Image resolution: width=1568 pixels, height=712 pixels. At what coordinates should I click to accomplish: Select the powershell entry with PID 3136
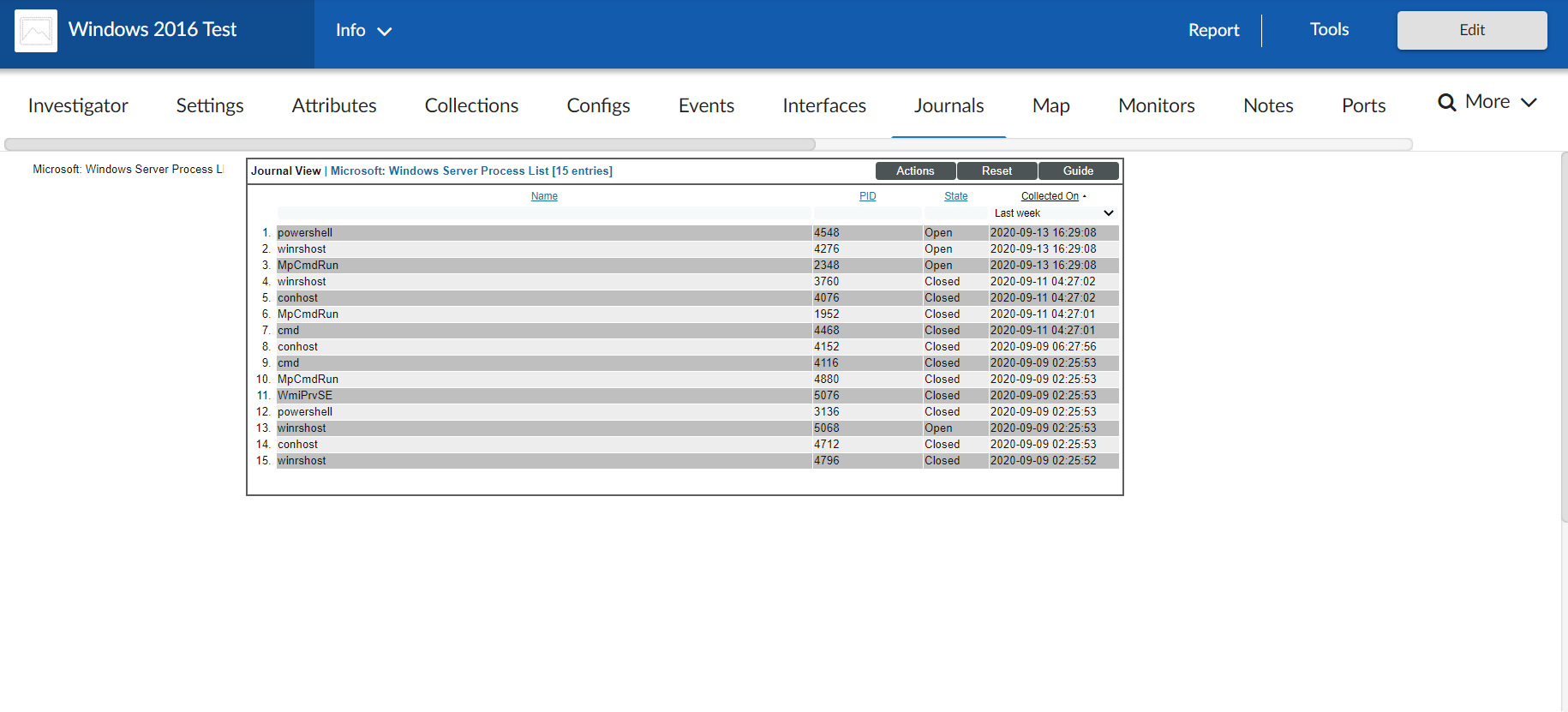point(697,412)
